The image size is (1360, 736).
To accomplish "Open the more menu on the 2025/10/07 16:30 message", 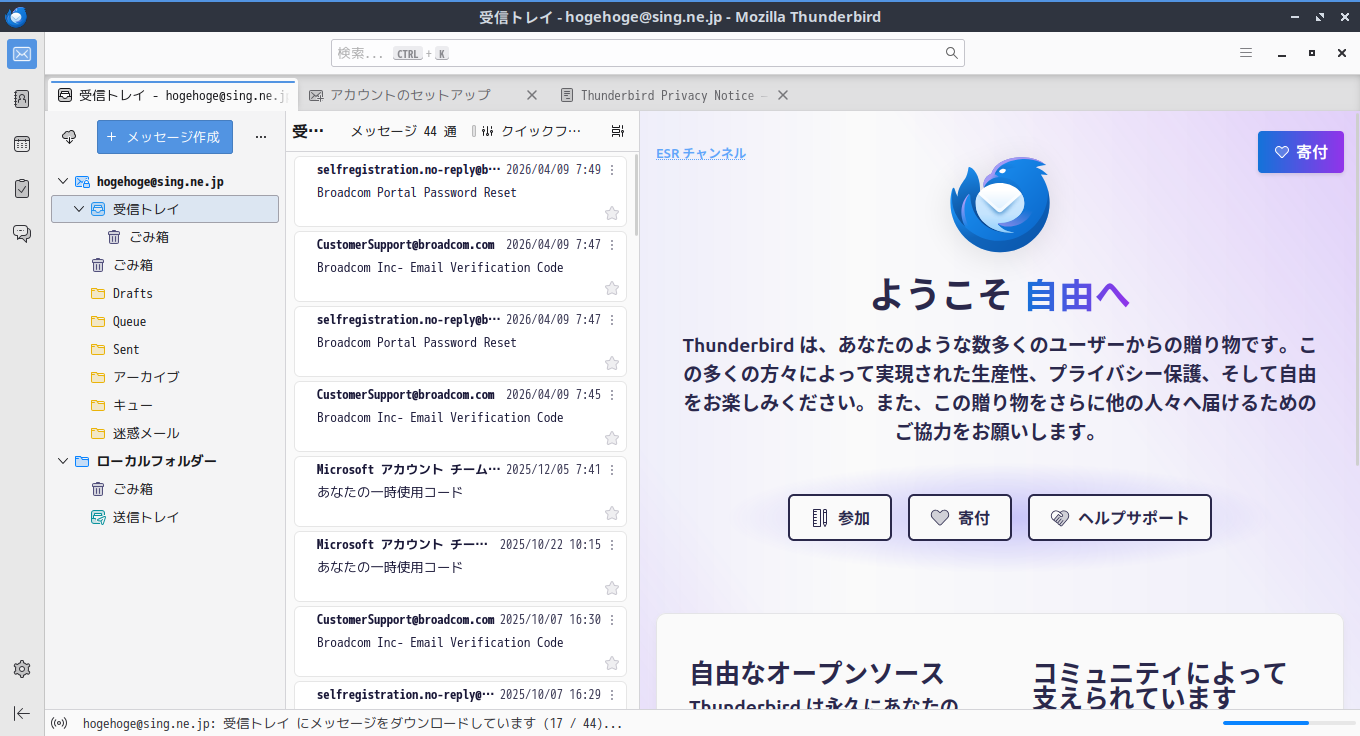I will [x=612, y=620].
